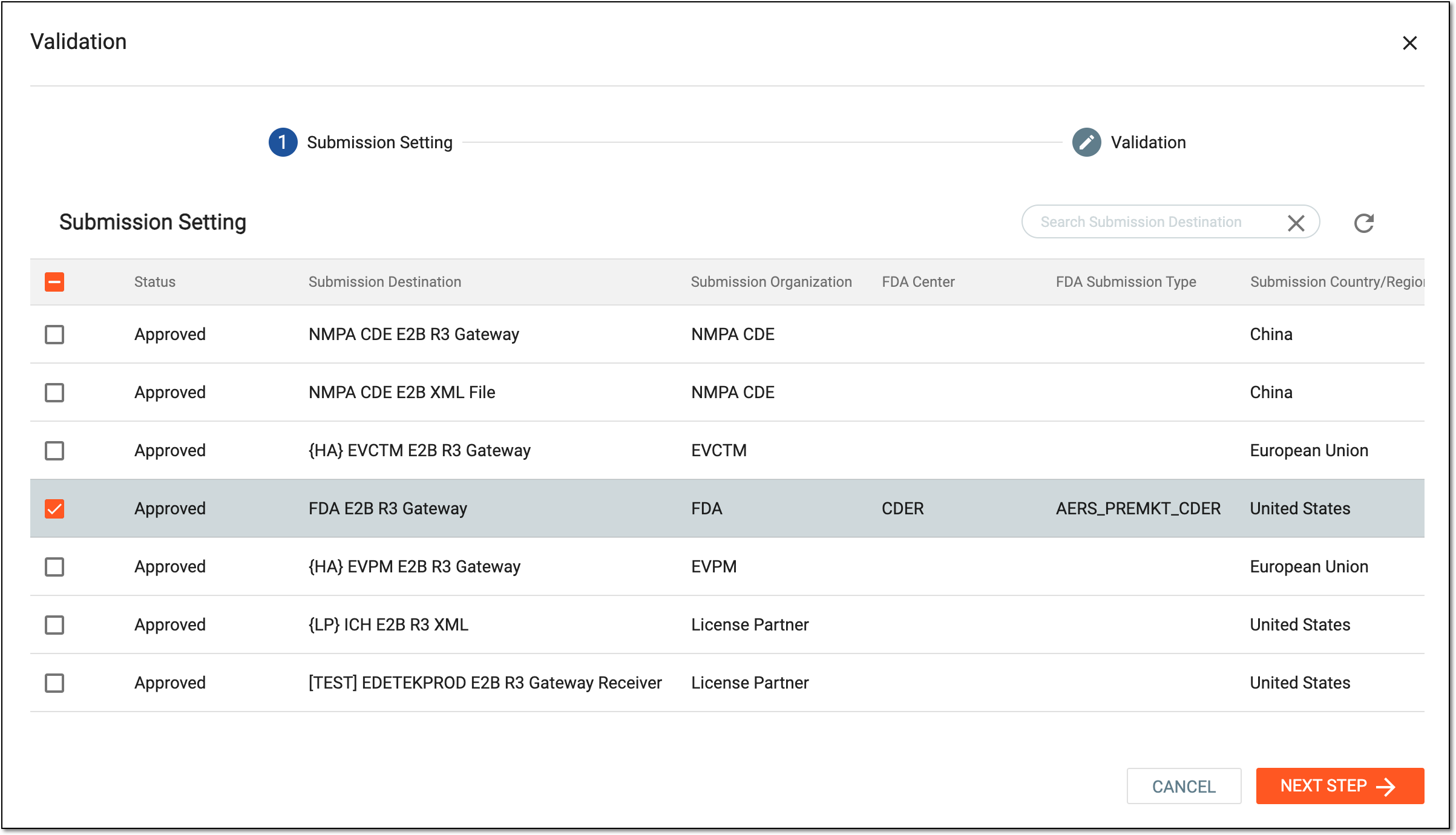
Task: Click the Submission Country/Region column header
Action: pos(1337,282)
